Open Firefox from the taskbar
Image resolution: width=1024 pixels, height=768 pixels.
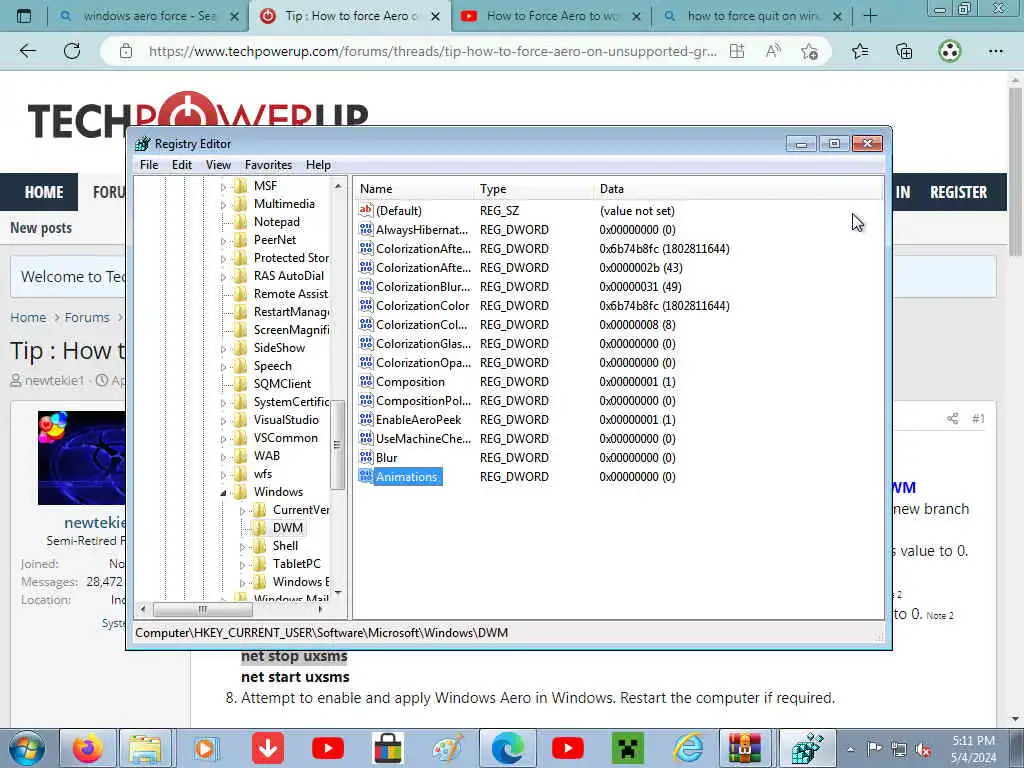point(87,748)
